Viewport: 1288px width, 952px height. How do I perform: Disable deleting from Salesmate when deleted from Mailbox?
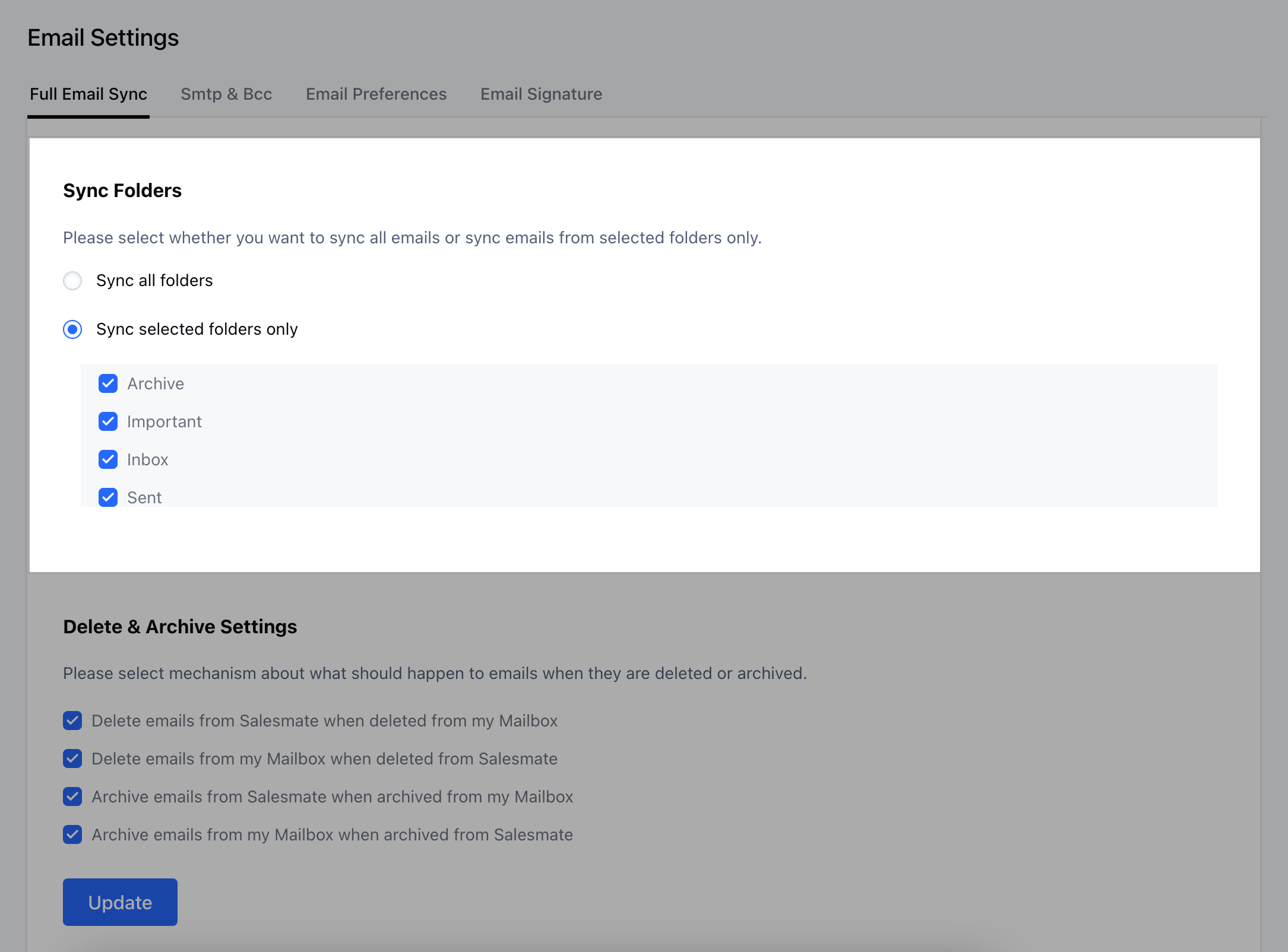pyautogui.click(x=72, y=721)
